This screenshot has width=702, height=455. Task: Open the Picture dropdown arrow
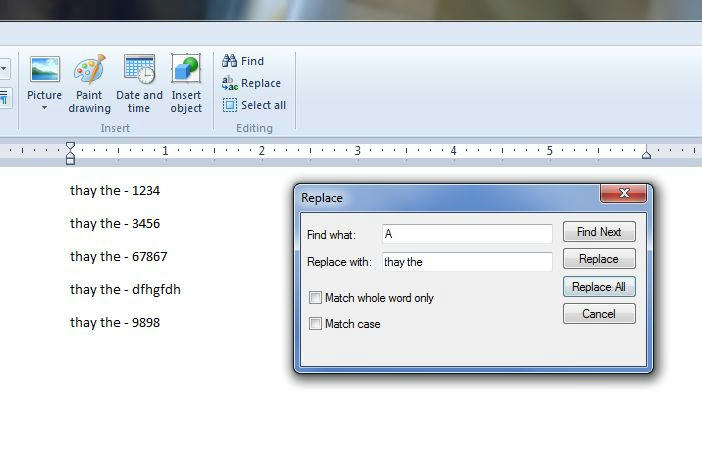pyautogui.click(x=44, y=107)
